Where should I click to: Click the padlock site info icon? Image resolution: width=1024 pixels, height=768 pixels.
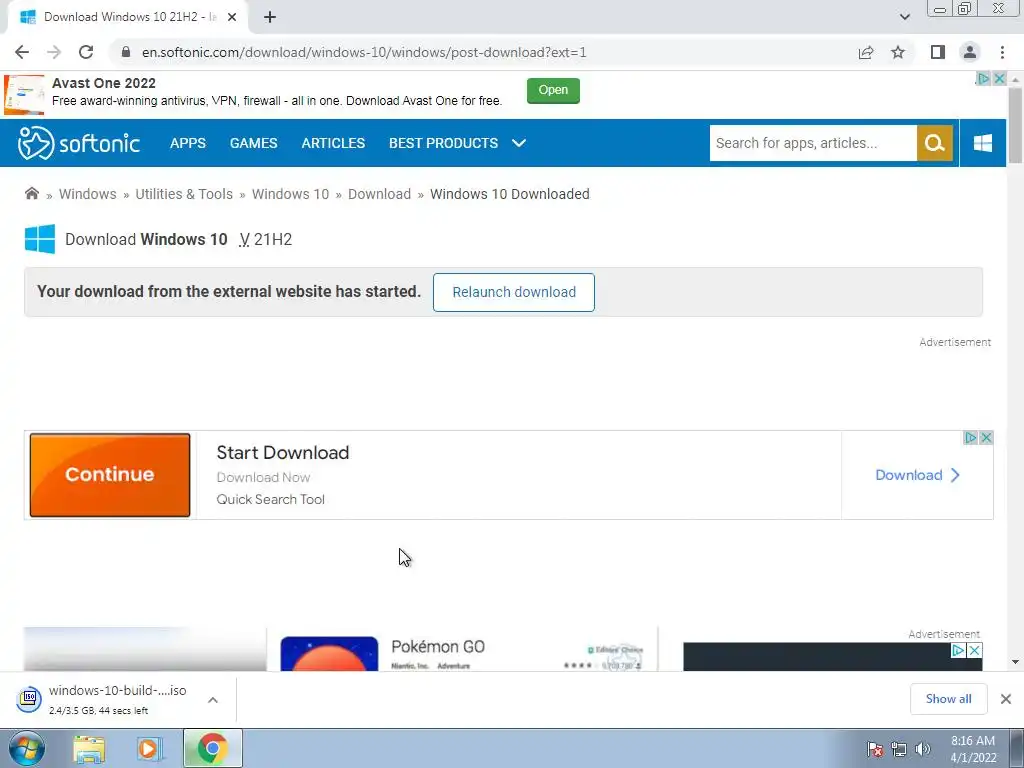[126, 52]
